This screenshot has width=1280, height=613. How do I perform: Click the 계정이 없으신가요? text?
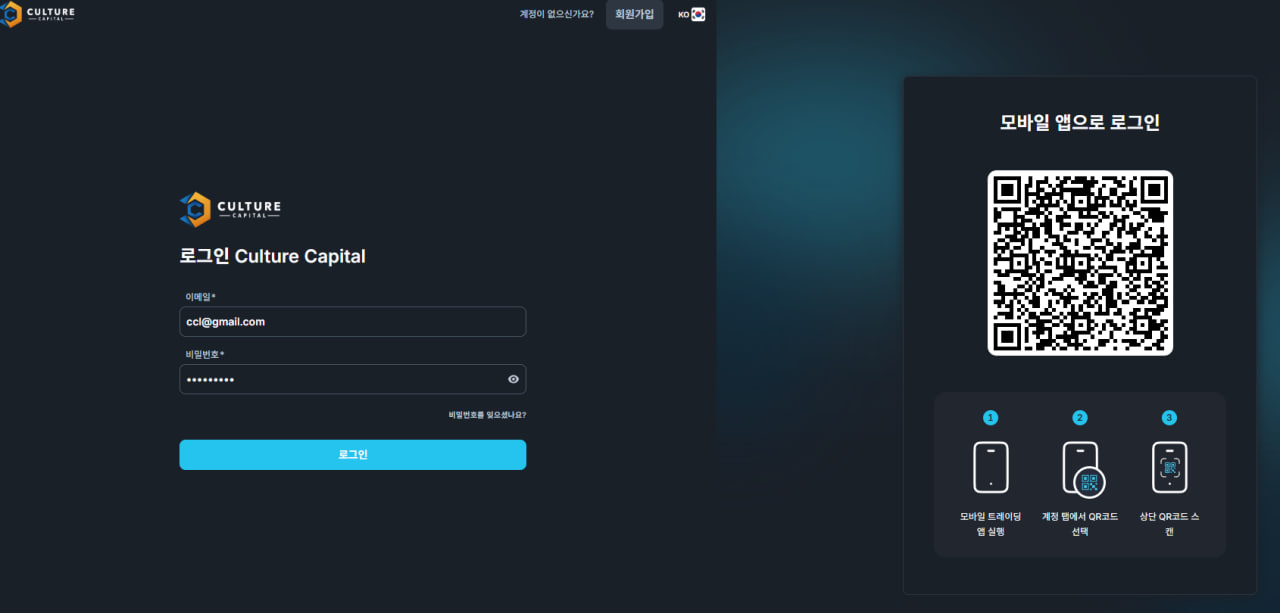pyautogui.click(x=556, y=14)
